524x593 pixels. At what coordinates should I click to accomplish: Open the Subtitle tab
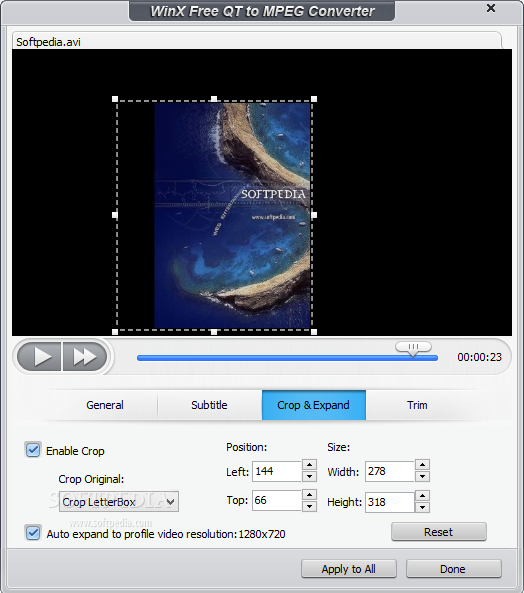point(209,405)
